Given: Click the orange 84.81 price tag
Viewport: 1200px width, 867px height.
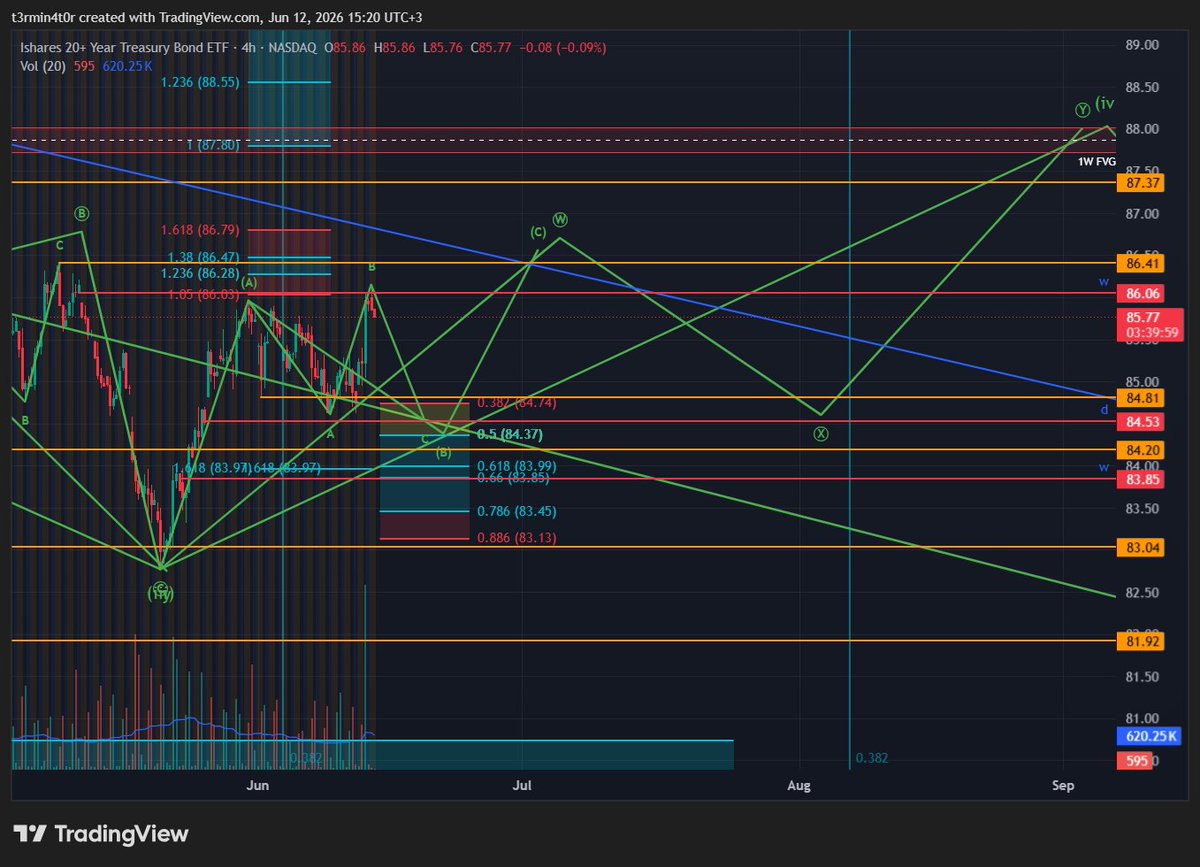Looking at the screenshot, I should tap(1143, 398).
